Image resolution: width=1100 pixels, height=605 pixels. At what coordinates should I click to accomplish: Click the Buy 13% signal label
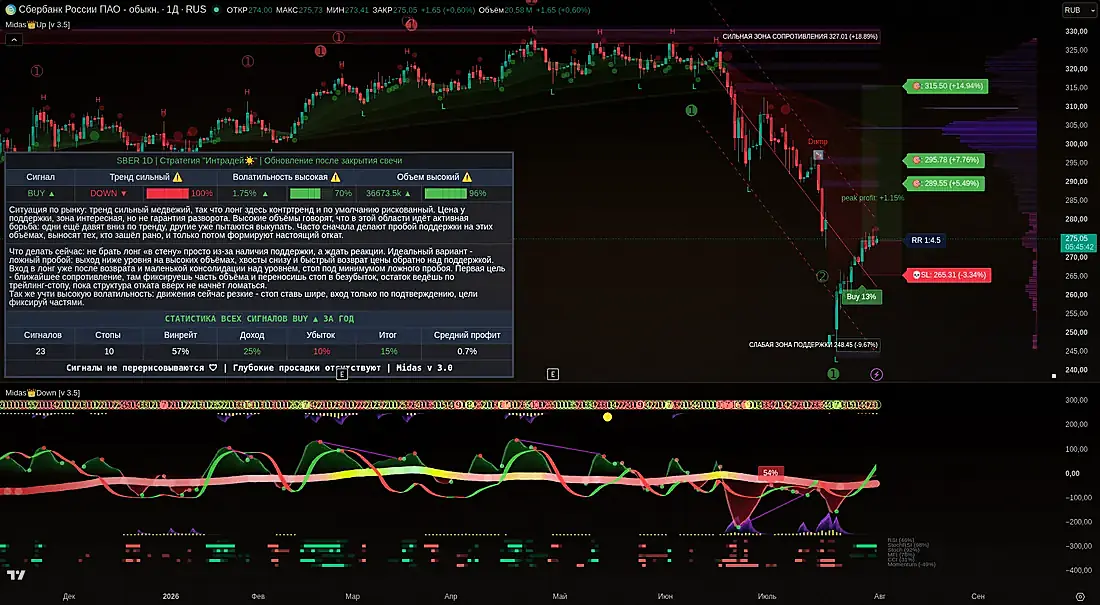(x=861, y=296)
